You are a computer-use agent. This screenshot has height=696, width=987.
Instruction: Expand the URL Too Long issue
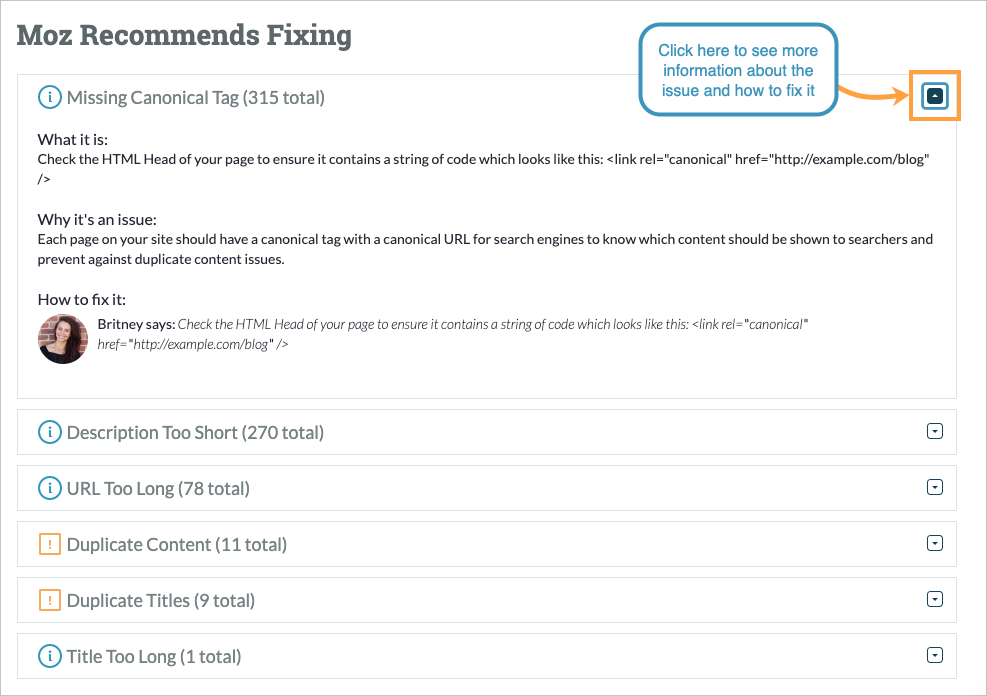point(934,487)
